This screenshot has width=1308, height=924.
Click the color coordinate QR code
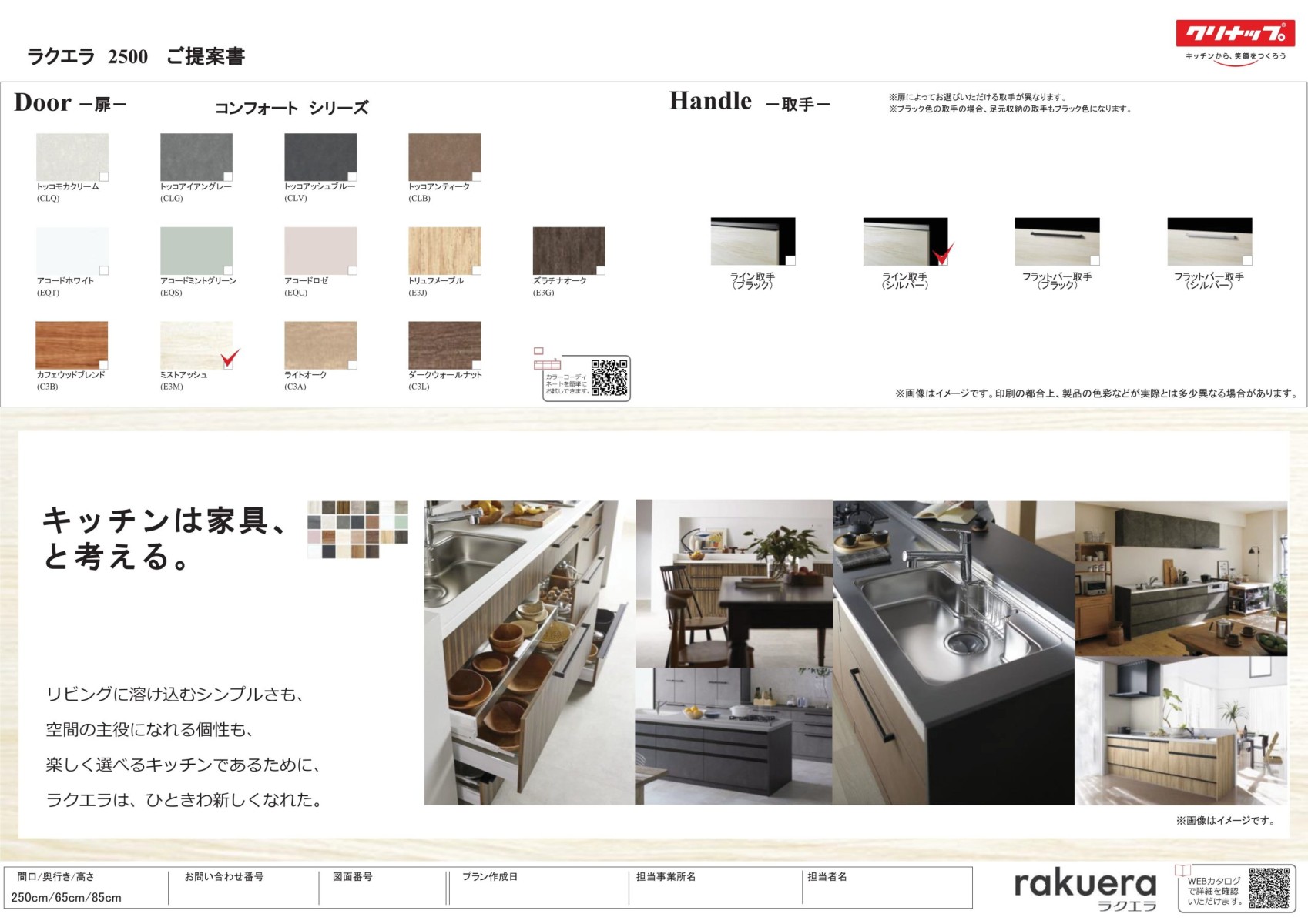point(609,378)
